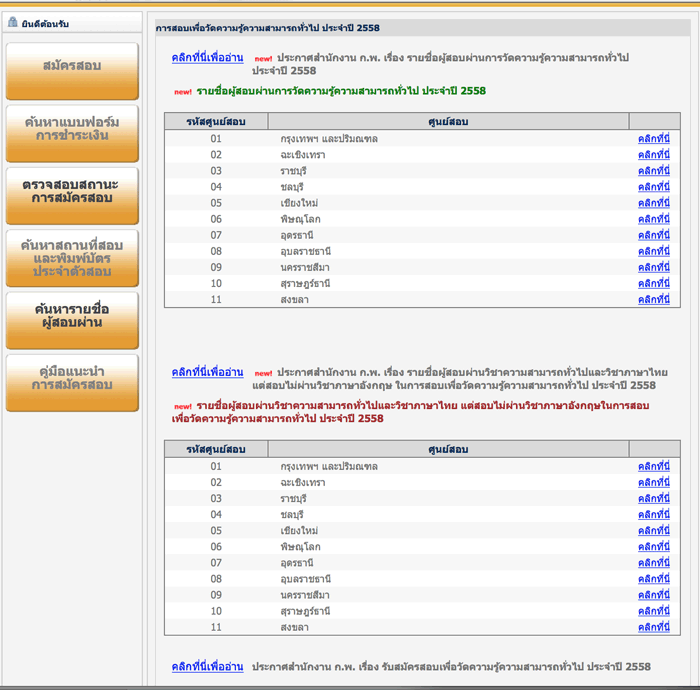Open คลิกที่นี่ for ฉะเชิงเทรา in second table
700x690 pixels.
[x=653, y=482]
